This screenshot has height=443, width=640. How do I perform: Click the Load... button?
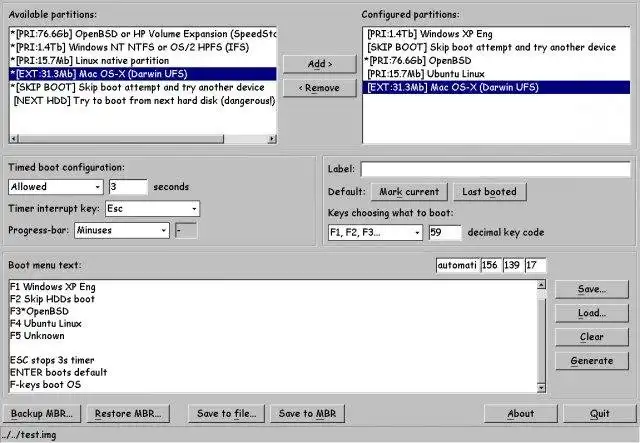(x=592, y=313)
